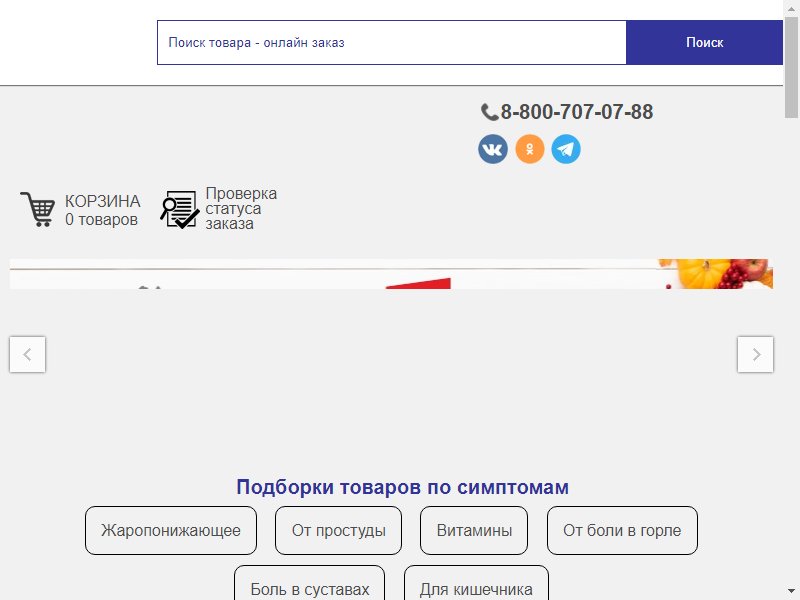Select Для кишечника category

coord(476,583)
